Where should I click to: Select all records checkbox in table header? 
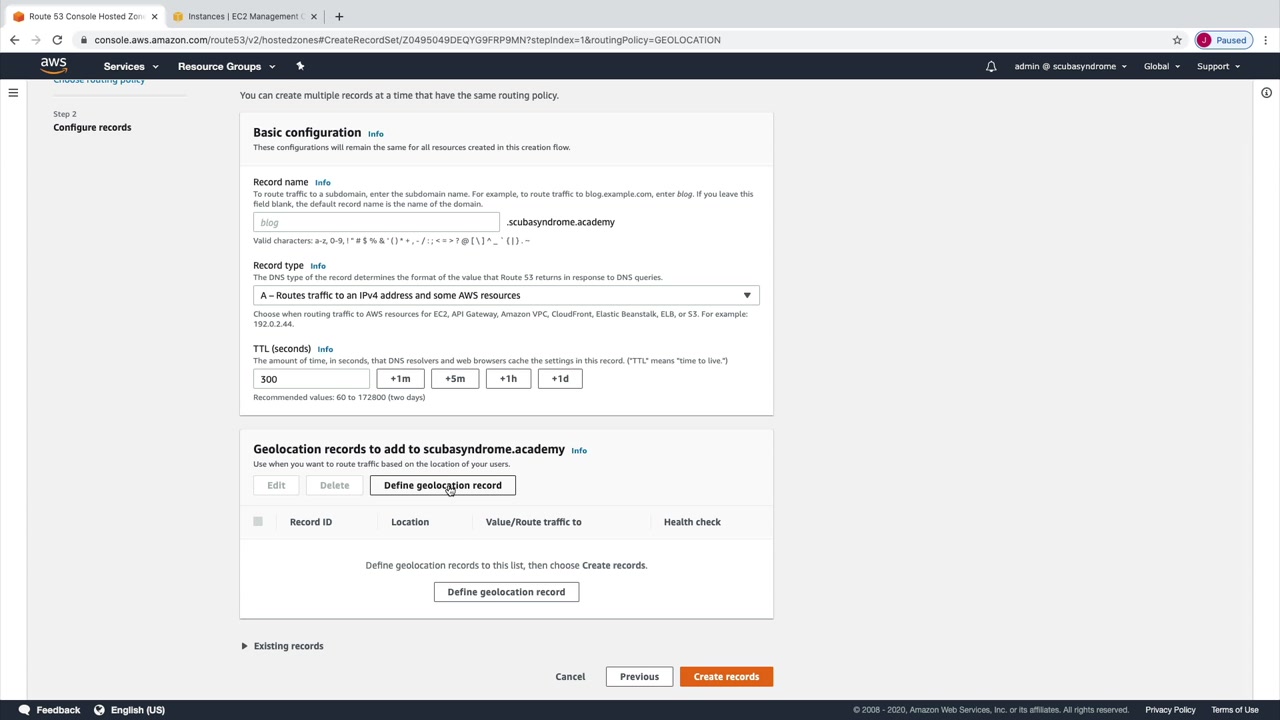point(258,522)
